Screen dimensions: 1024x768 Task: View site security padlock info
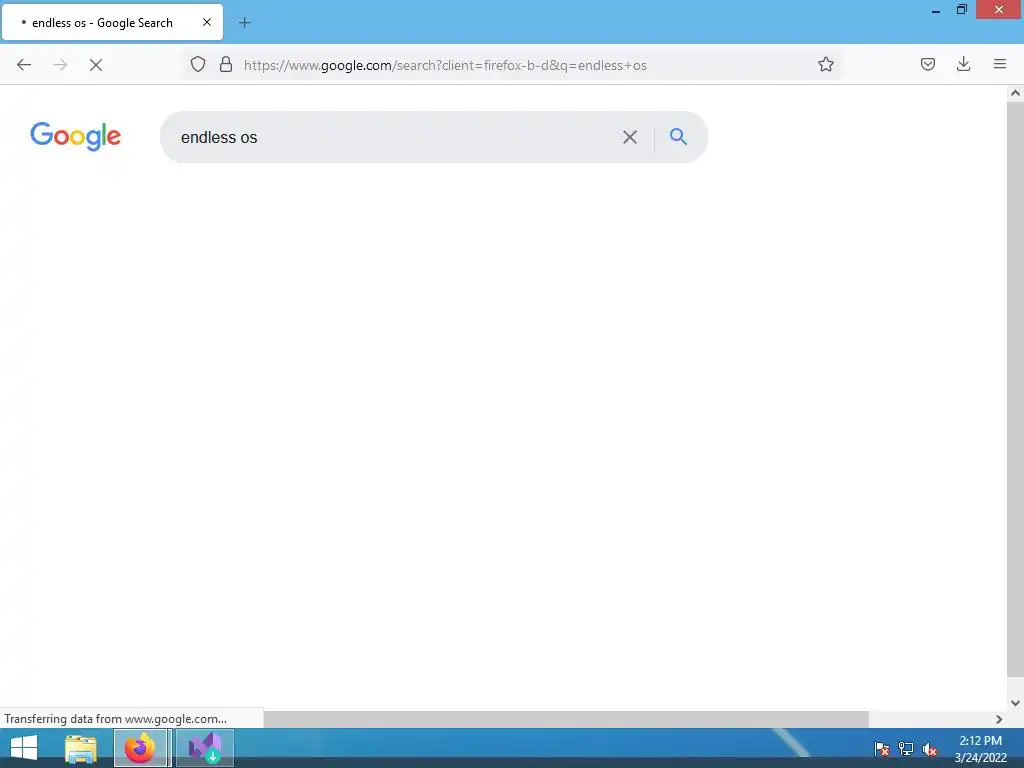click(x=226, y=65)
